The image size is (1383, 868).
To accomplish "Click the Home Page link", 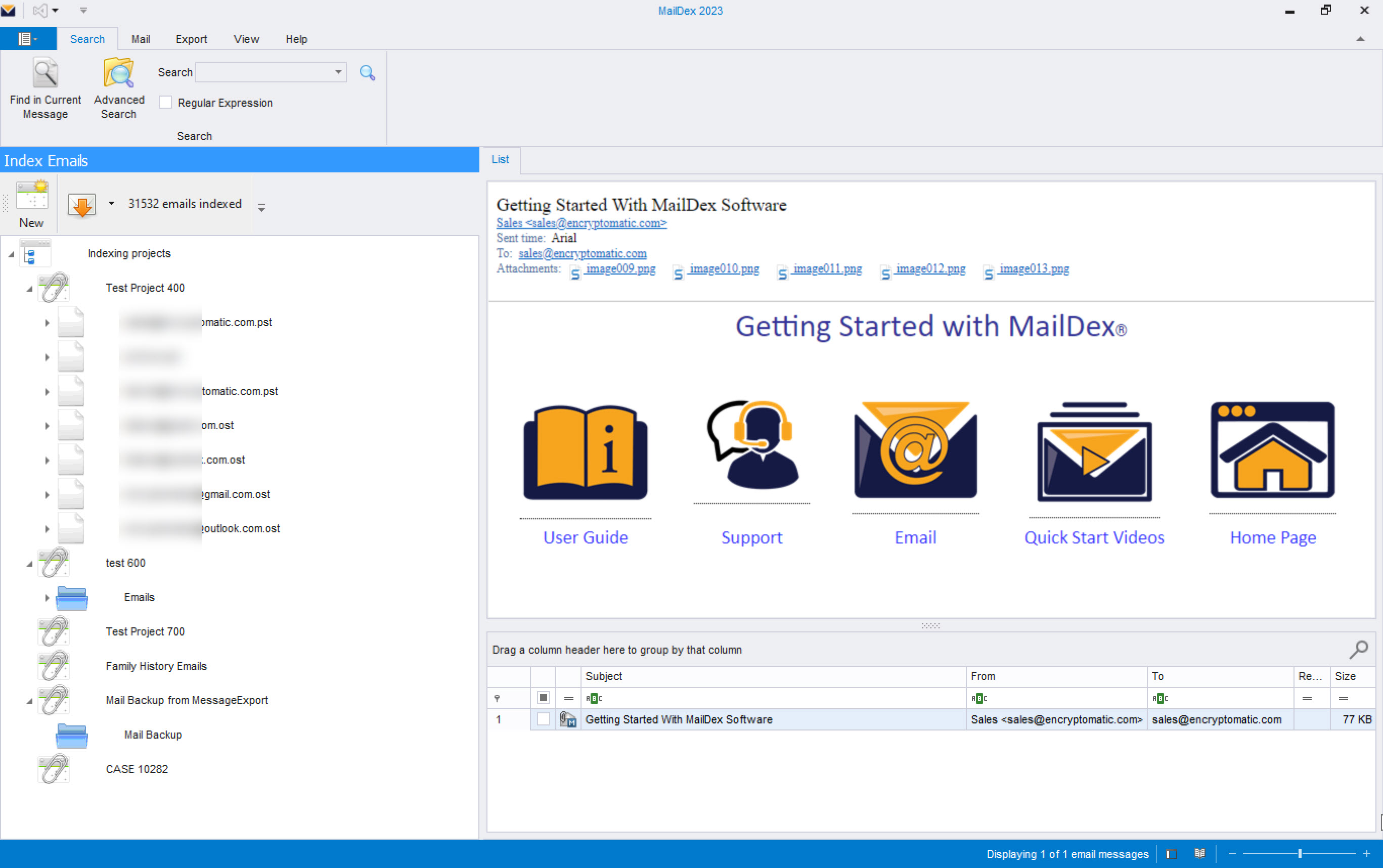I will [x=1273, y=537].
